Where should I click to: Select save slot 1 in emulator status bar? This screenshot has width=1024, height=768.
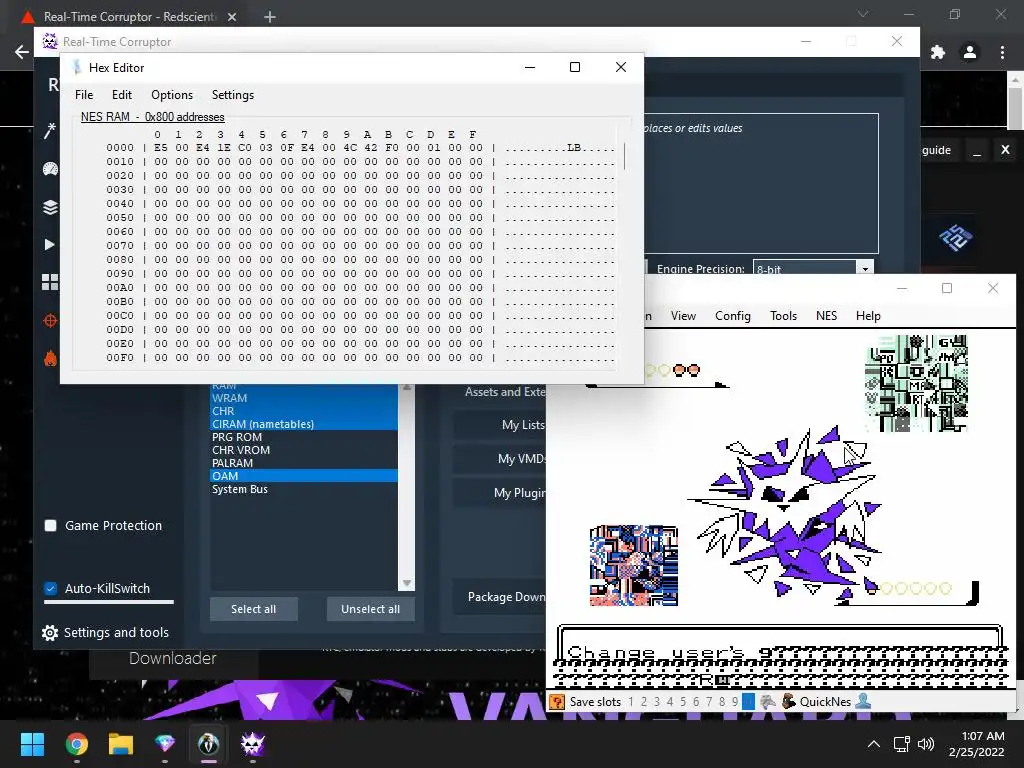tap(631, 702)
